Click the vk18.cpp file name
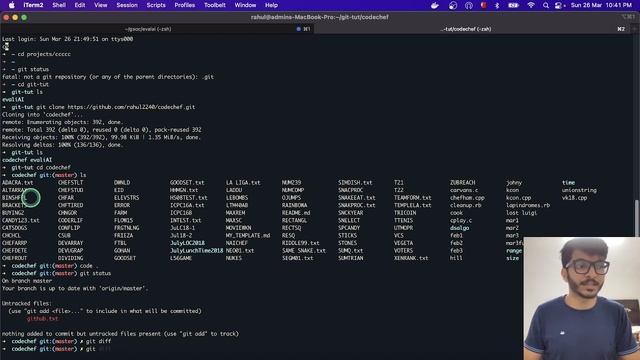 point(575,198)
